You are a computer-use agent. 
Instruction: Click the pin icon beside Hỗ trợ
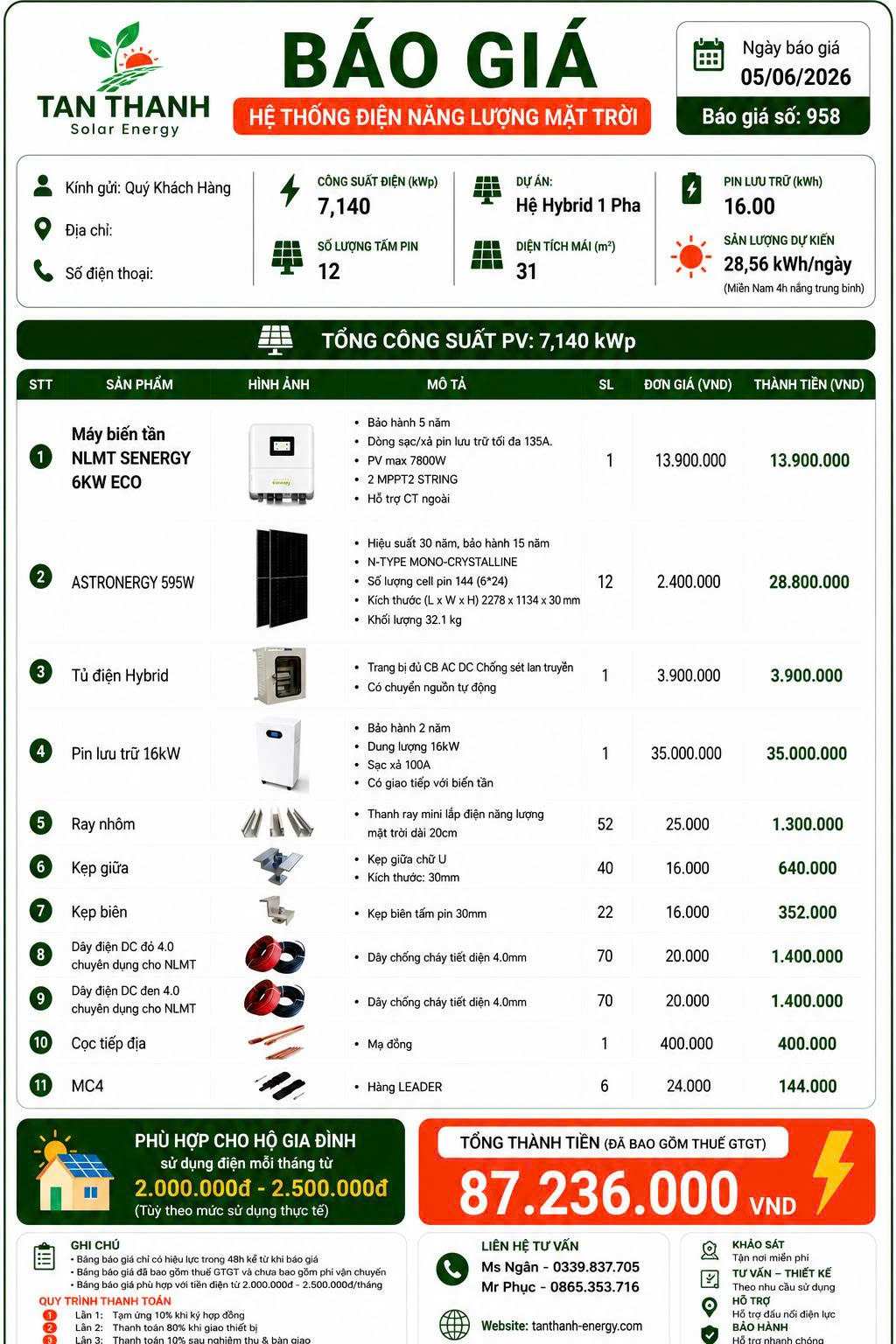tap(710, 1306)
